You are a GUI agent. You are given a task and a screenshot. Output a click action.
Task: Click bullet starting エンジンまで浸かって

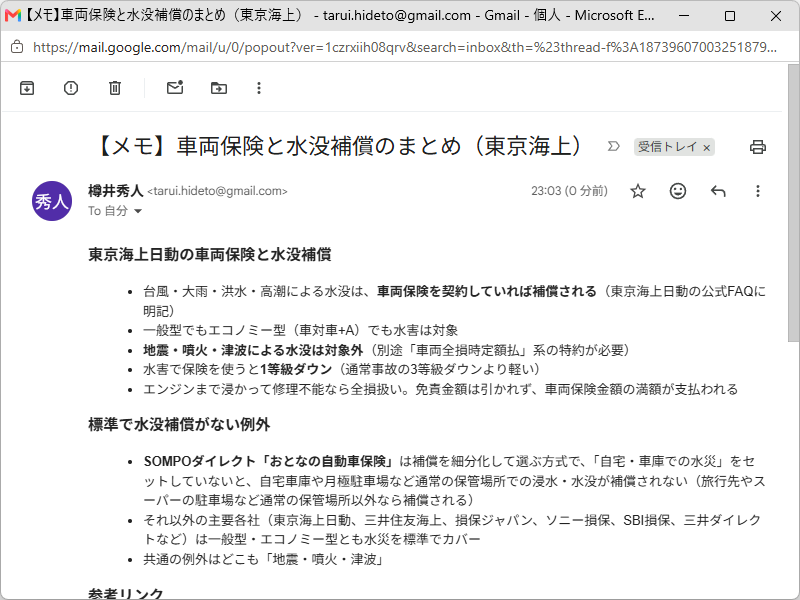point(441,389)
